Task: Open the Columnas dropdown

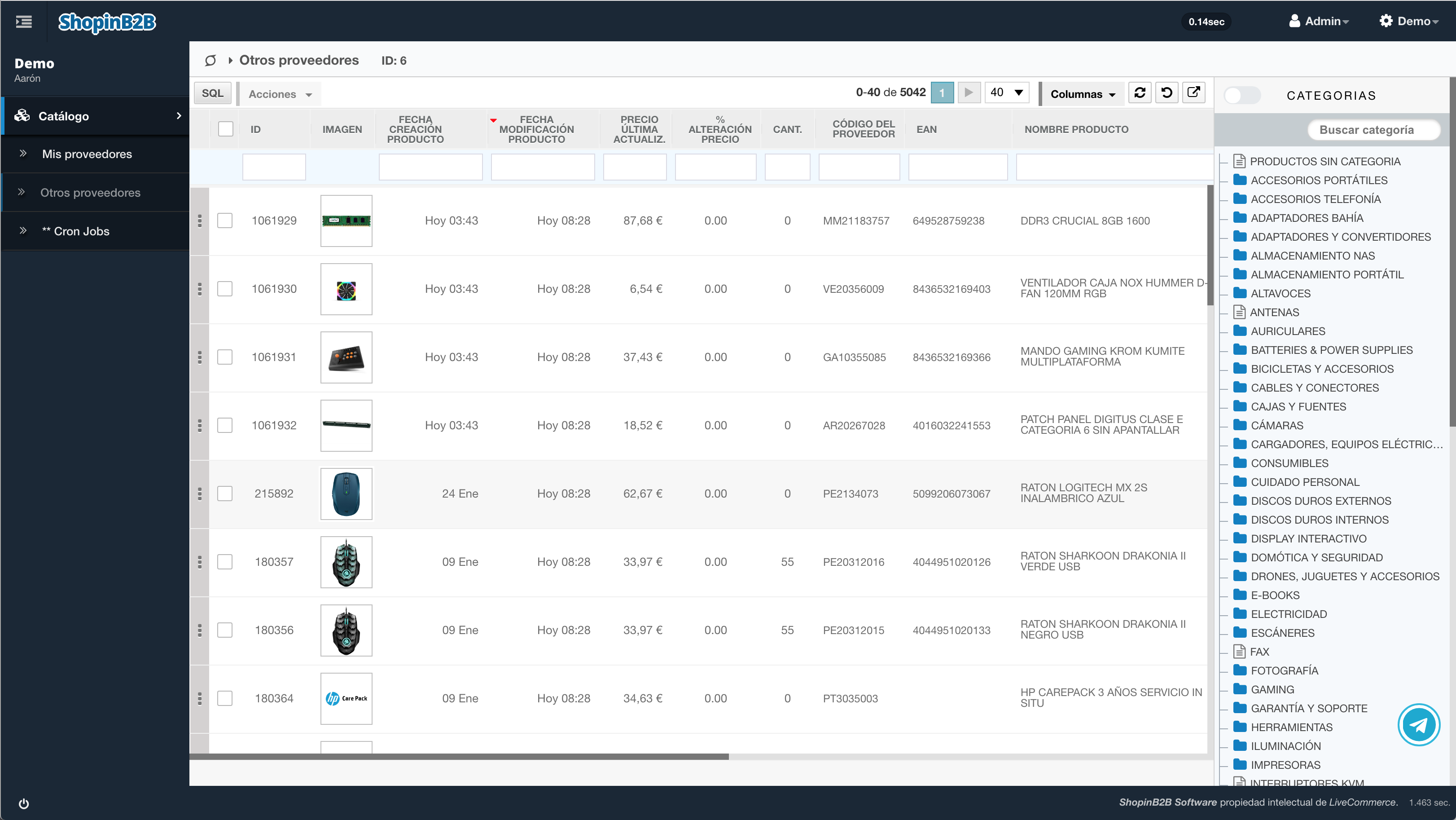Action: click(1083, 94)
